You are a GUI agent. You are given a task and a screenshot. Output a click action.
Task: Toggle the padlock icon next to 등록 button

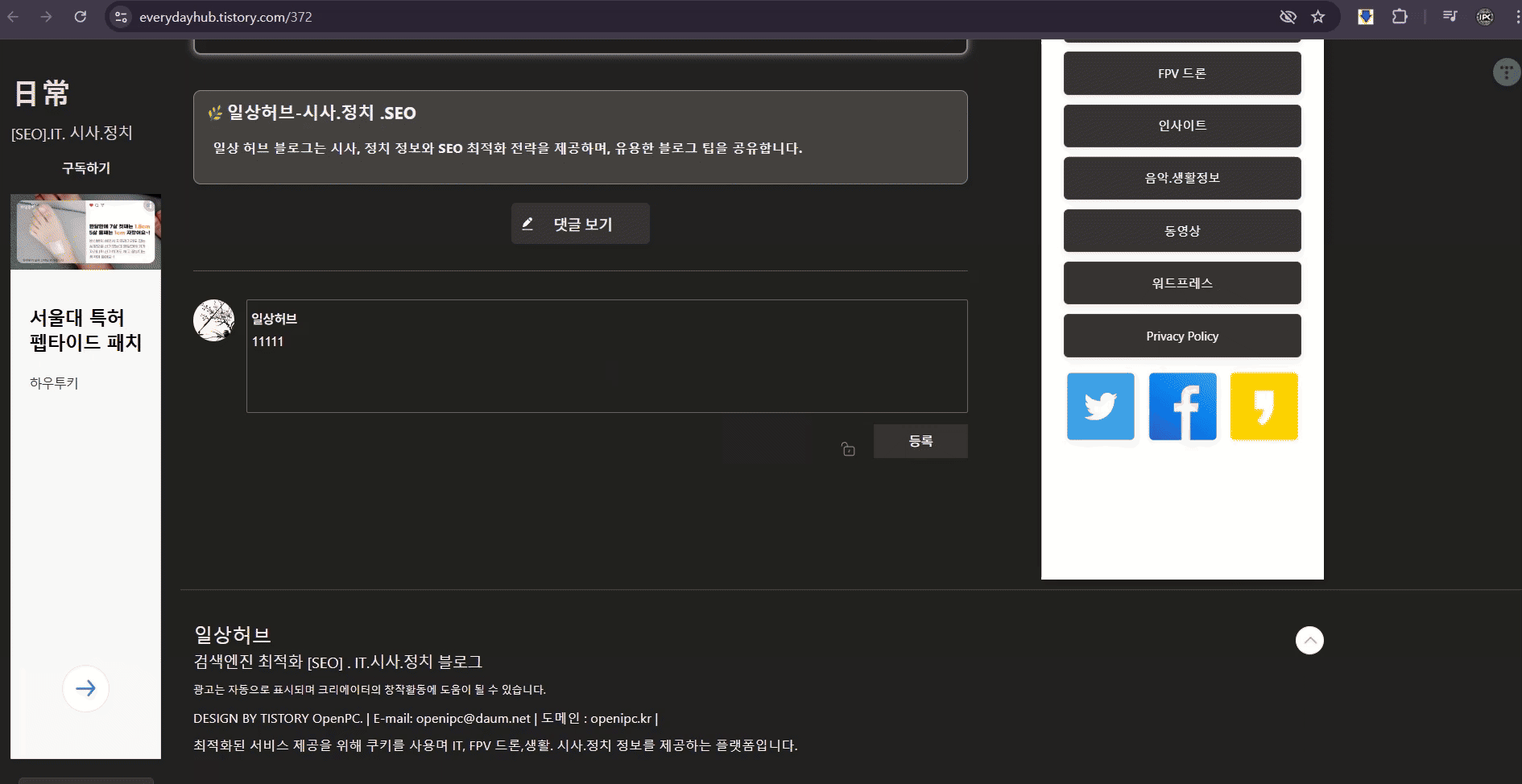[x=848, y=450]
